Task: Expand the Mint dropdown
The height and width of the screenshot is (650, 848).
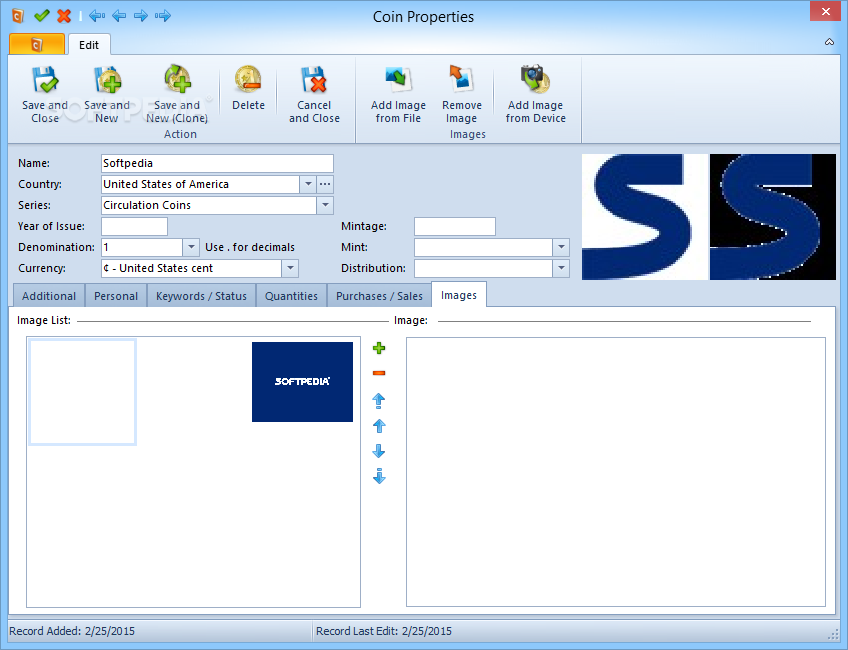Action: [561, 247]
